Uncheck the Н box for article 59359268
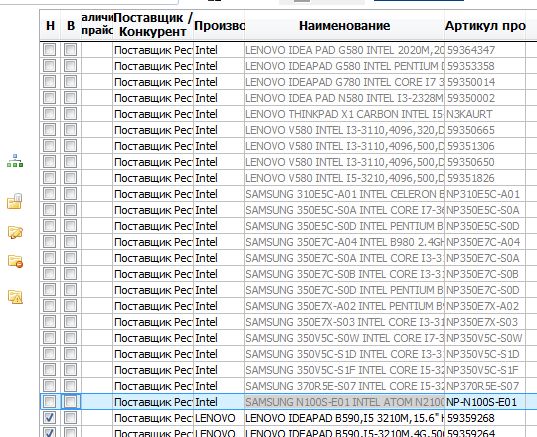Screen dimensions: 537x437 (x=50, y=417)
